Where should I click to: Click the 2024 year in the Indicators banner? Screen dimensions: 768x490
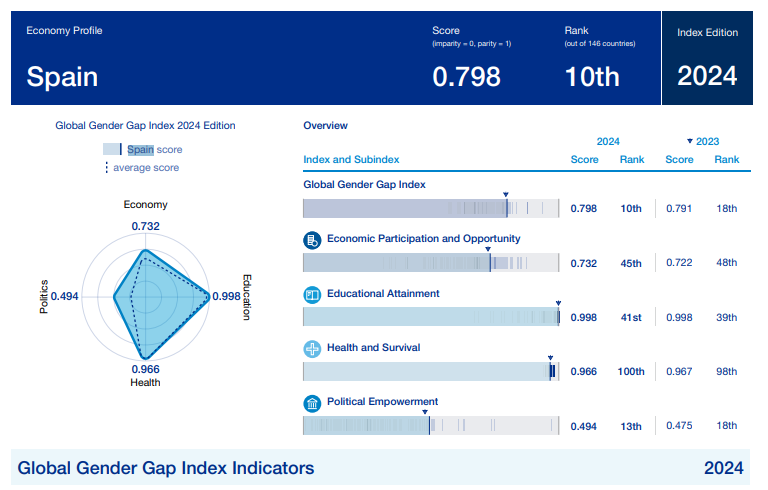tap(723, 468)
